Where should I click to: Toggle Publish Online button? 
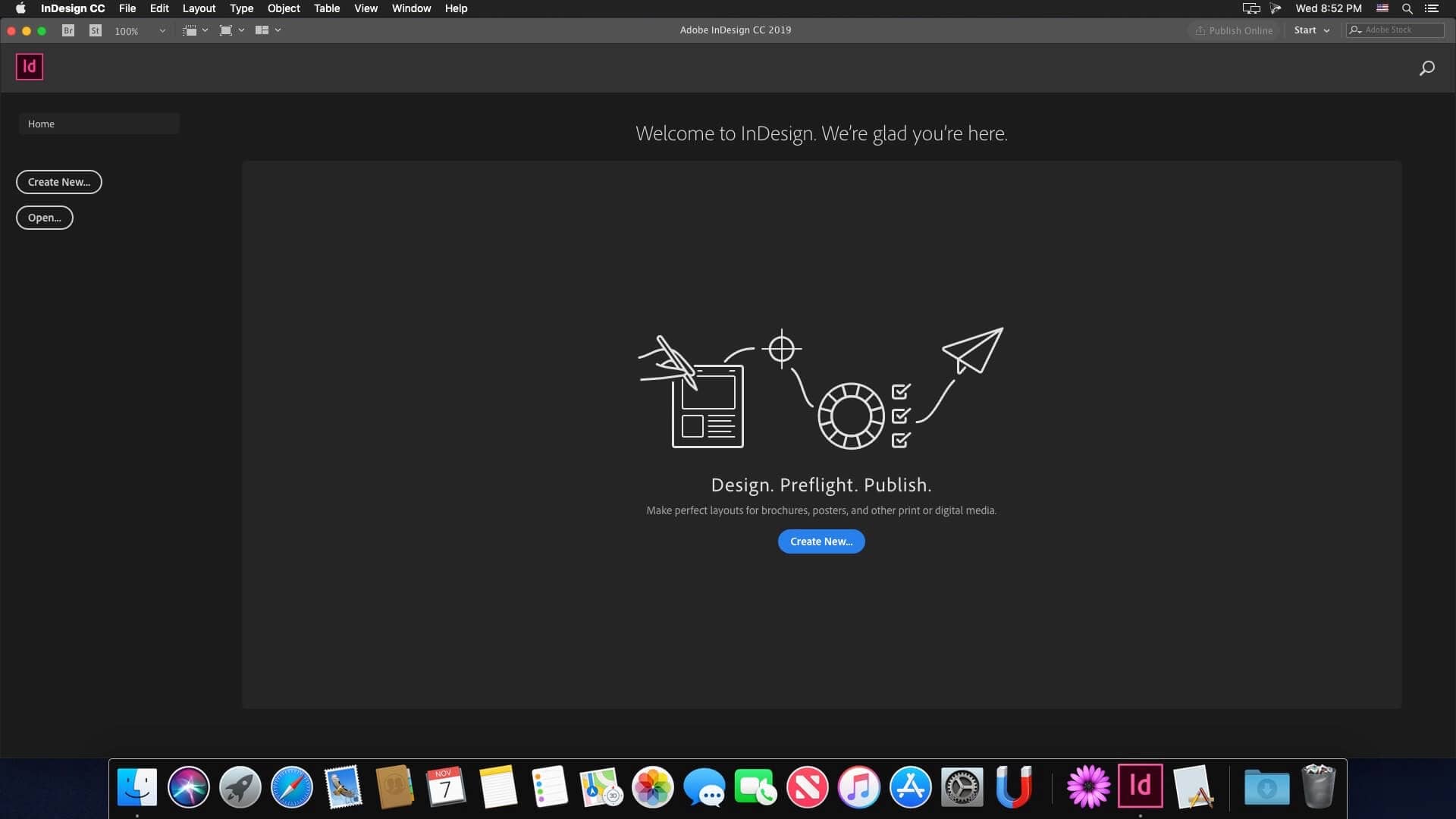pyautogui.click(x=1233, y=30)
